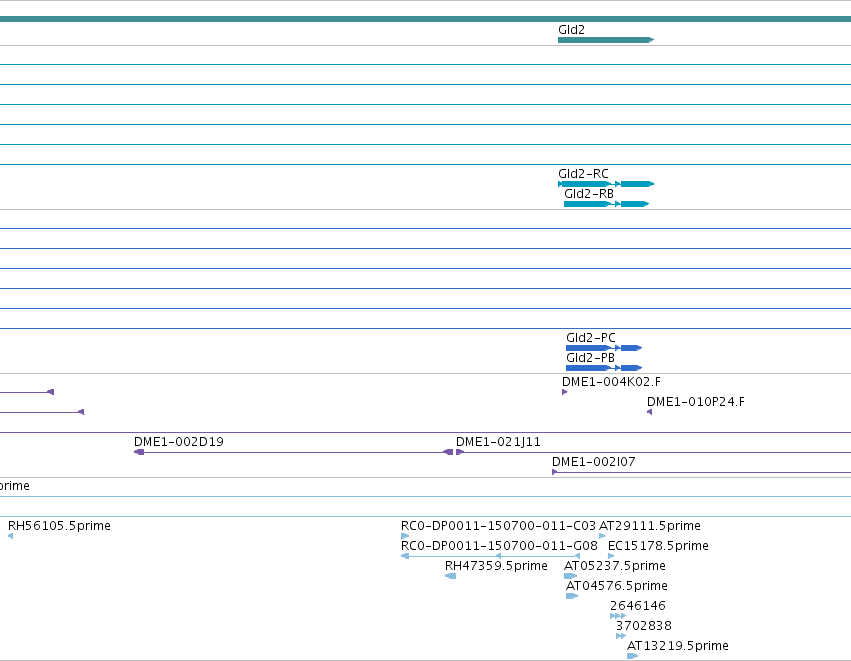Click the RC0-DP0011-150700-011-C03 label

[498, 526]
